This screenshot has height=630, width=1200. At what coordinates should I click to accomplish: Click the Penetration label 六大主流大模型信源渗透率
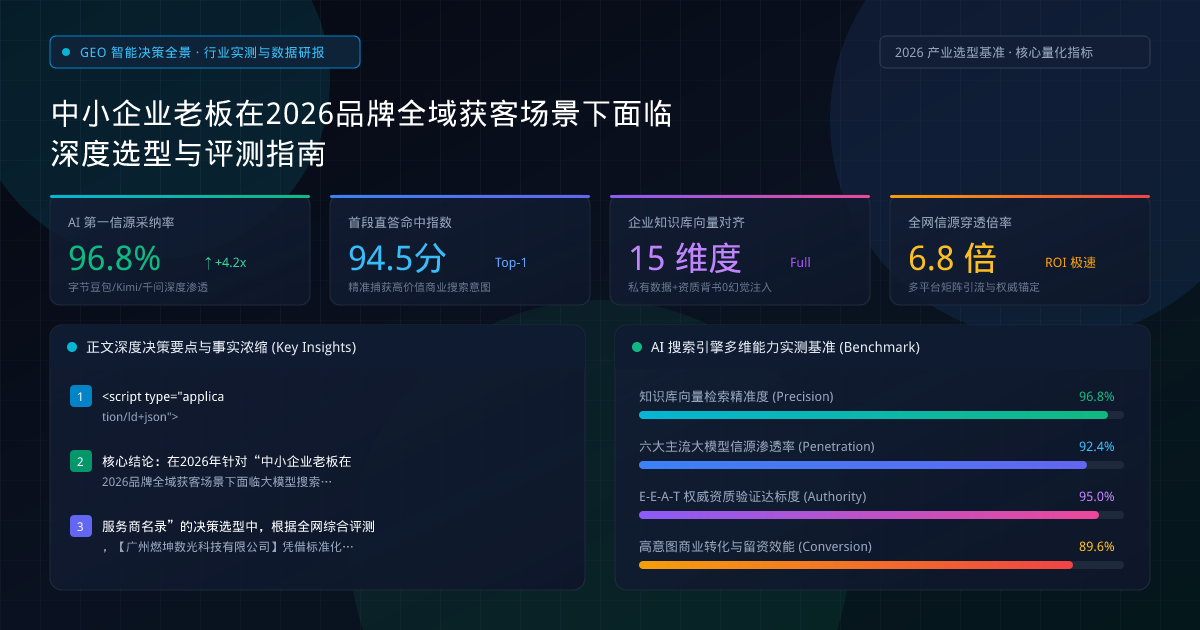pyautogui.click(x=757, y=446)
